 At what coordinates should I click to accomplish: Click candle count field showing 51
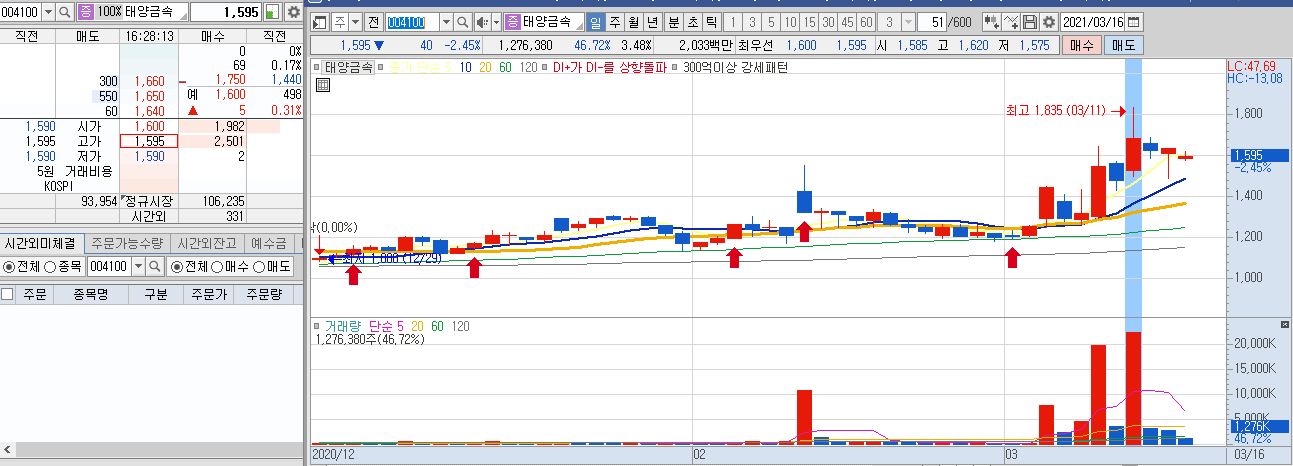[x=933, y=21]
